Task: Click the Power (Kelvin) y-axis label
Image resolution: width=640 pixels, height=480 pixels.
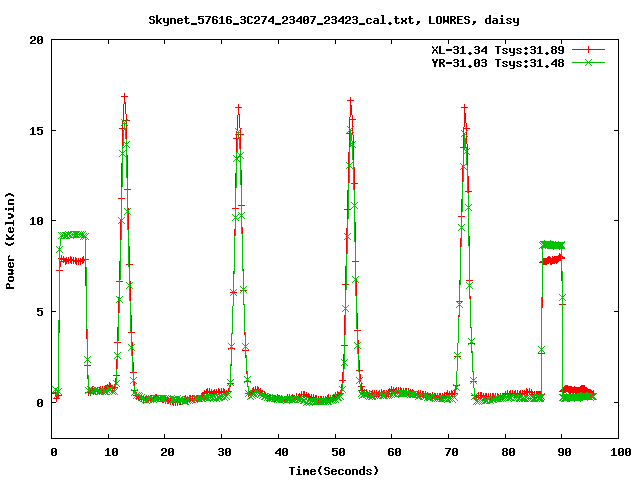Action: click(10, 241)
